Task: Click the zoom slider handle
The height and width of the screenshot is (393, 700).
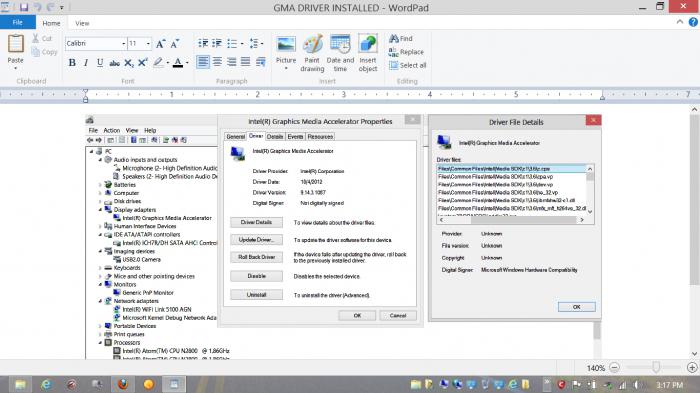Action: point(656,367)
